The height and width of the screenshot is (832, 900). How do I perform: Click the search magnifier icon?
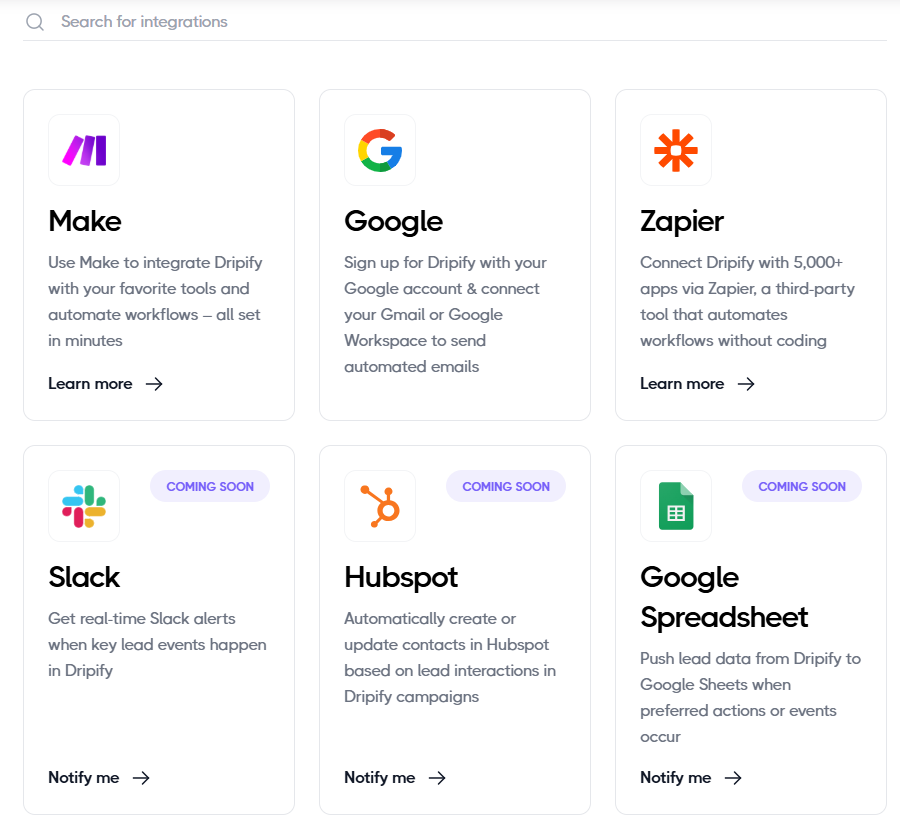(34, 22)
